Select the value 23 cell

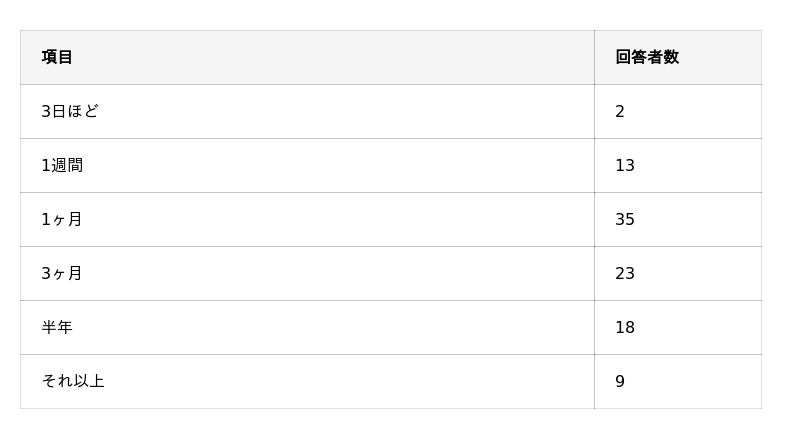click(x=625, y=273)
